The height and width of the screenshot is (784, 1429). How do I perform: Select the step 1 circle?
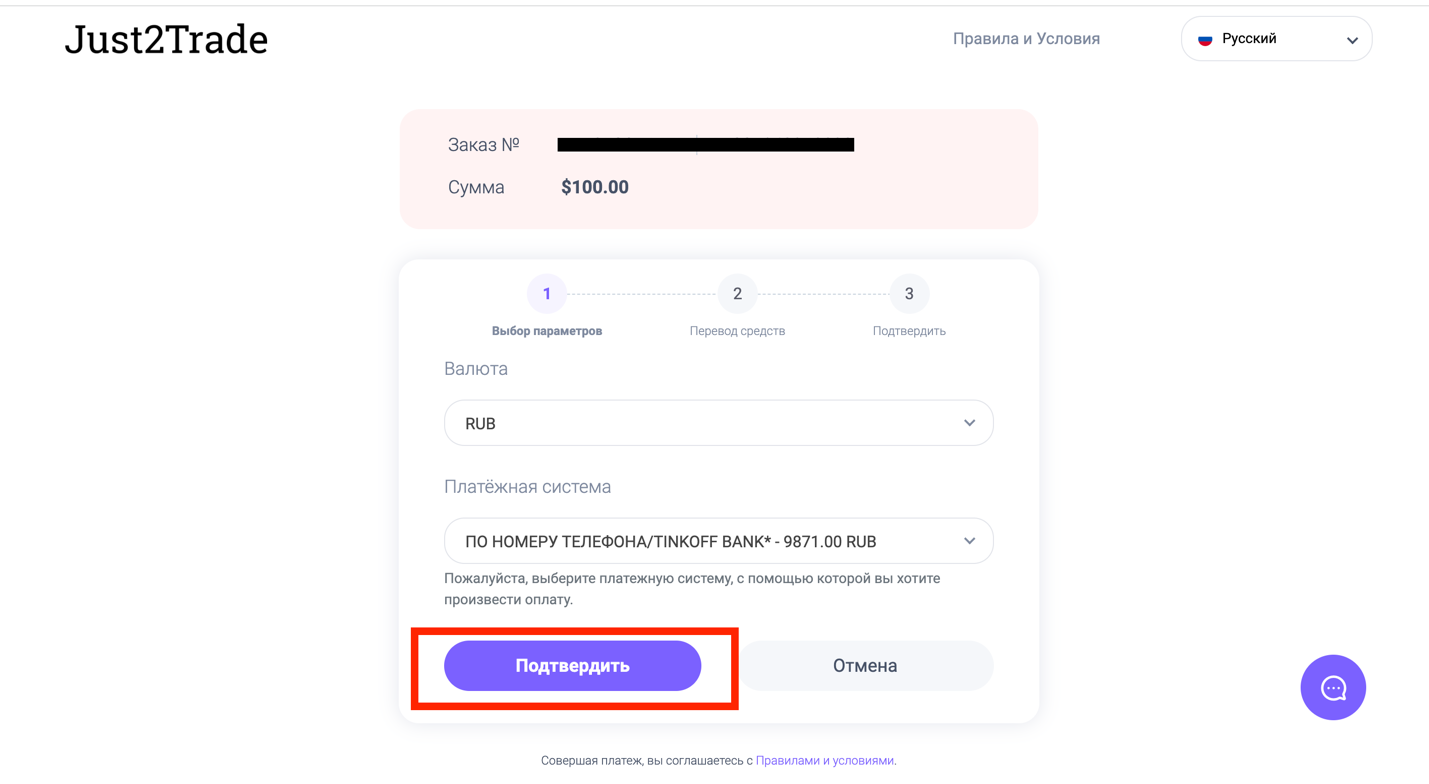(x=546, y=294)
